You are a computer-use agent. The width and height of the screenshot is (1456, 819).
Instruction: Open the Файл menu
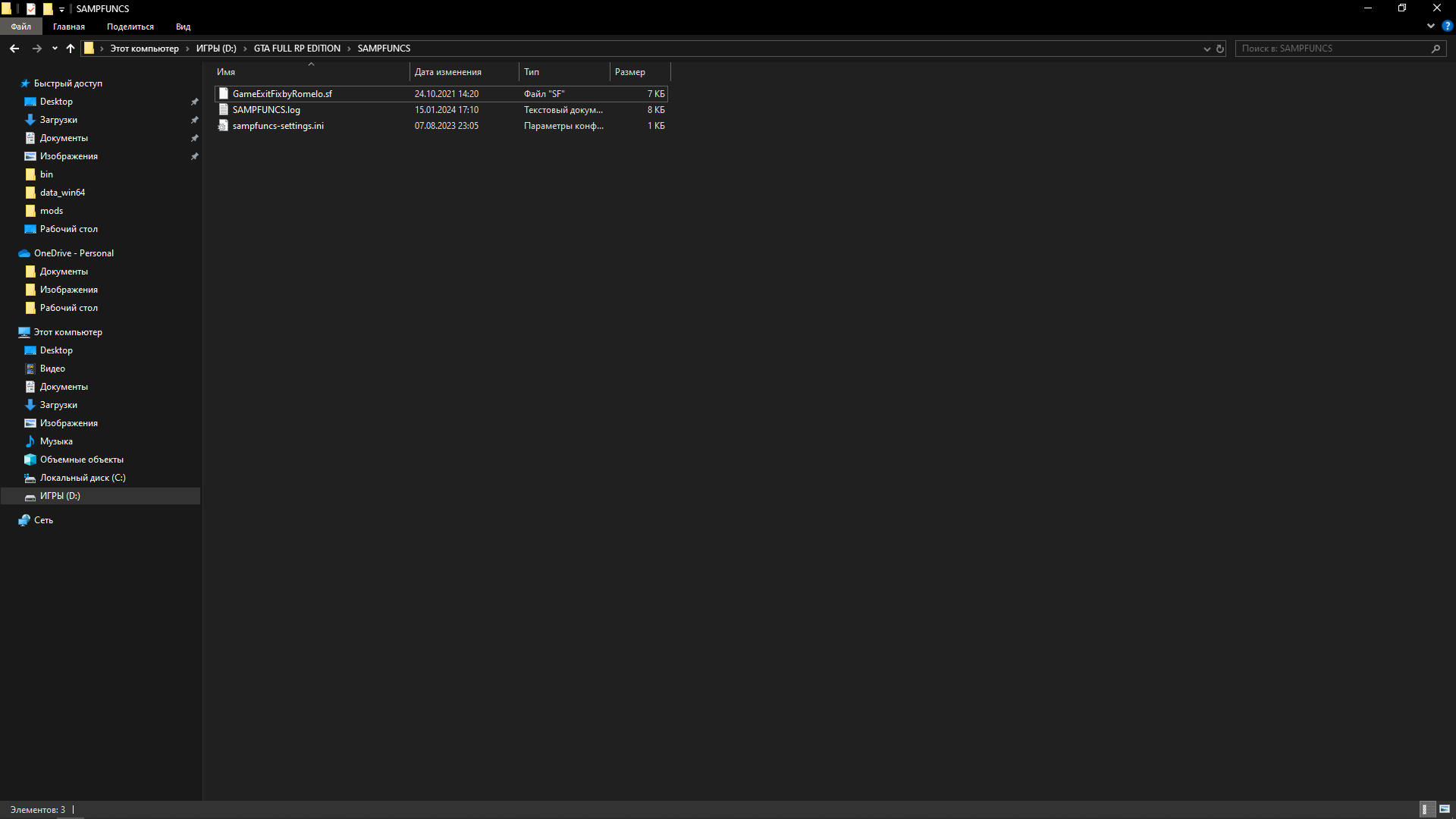point(20,27)
